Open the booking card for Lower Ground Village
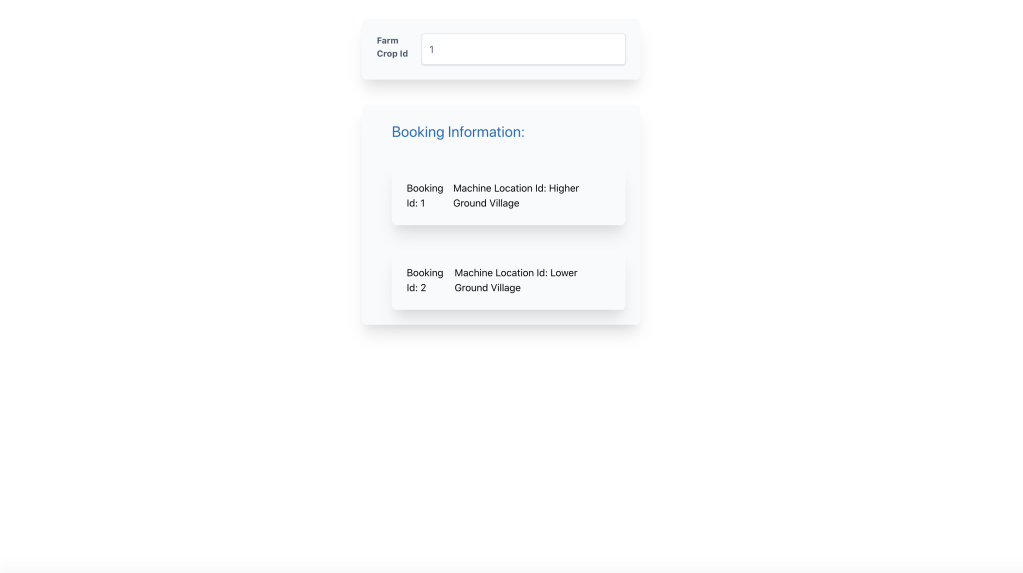Viewport: 1023px width, 573px height. [508, 281]
